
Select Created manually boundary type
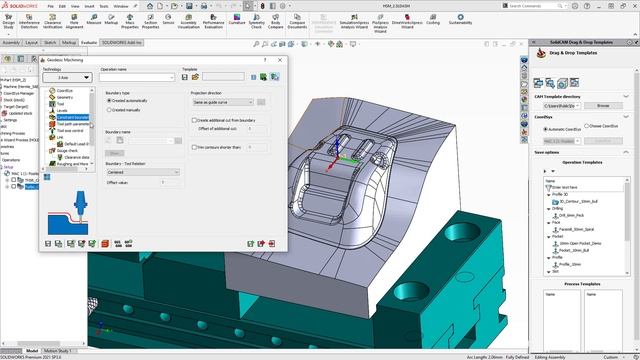point(109,110)
